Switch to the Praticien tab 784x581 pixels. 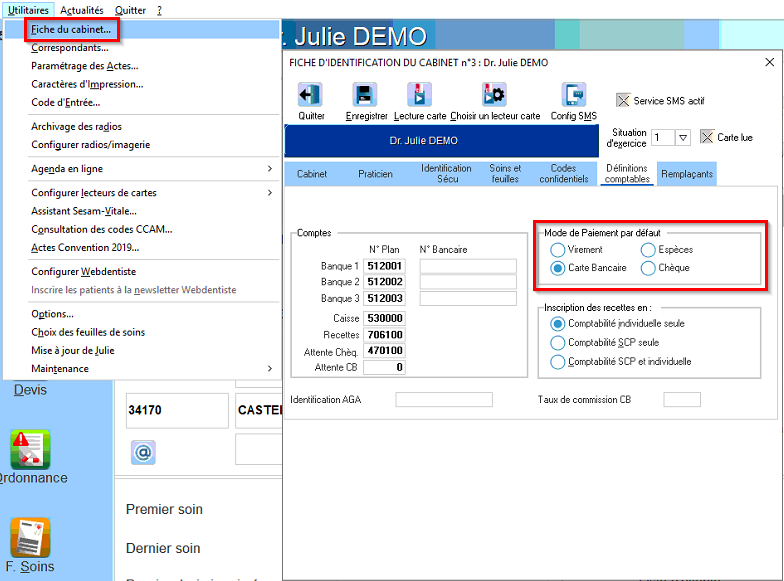tap(375, 174)
